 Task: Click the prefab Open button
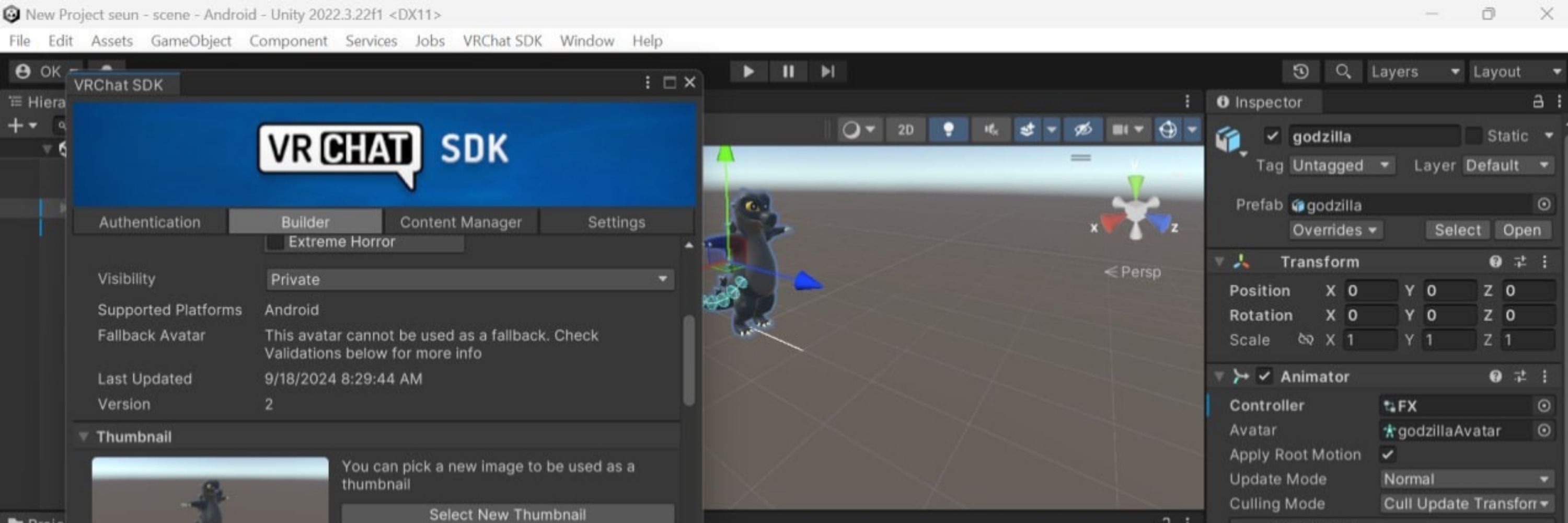[1521, 230]
